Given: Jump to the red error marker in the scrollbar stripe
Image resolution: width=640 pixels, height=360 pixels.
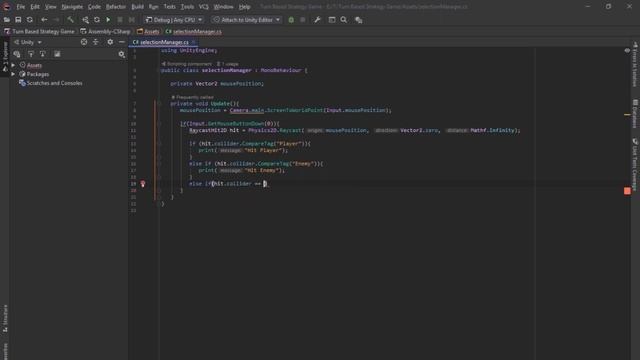Looking at the screenshot, I should click(x=627, y=191).
